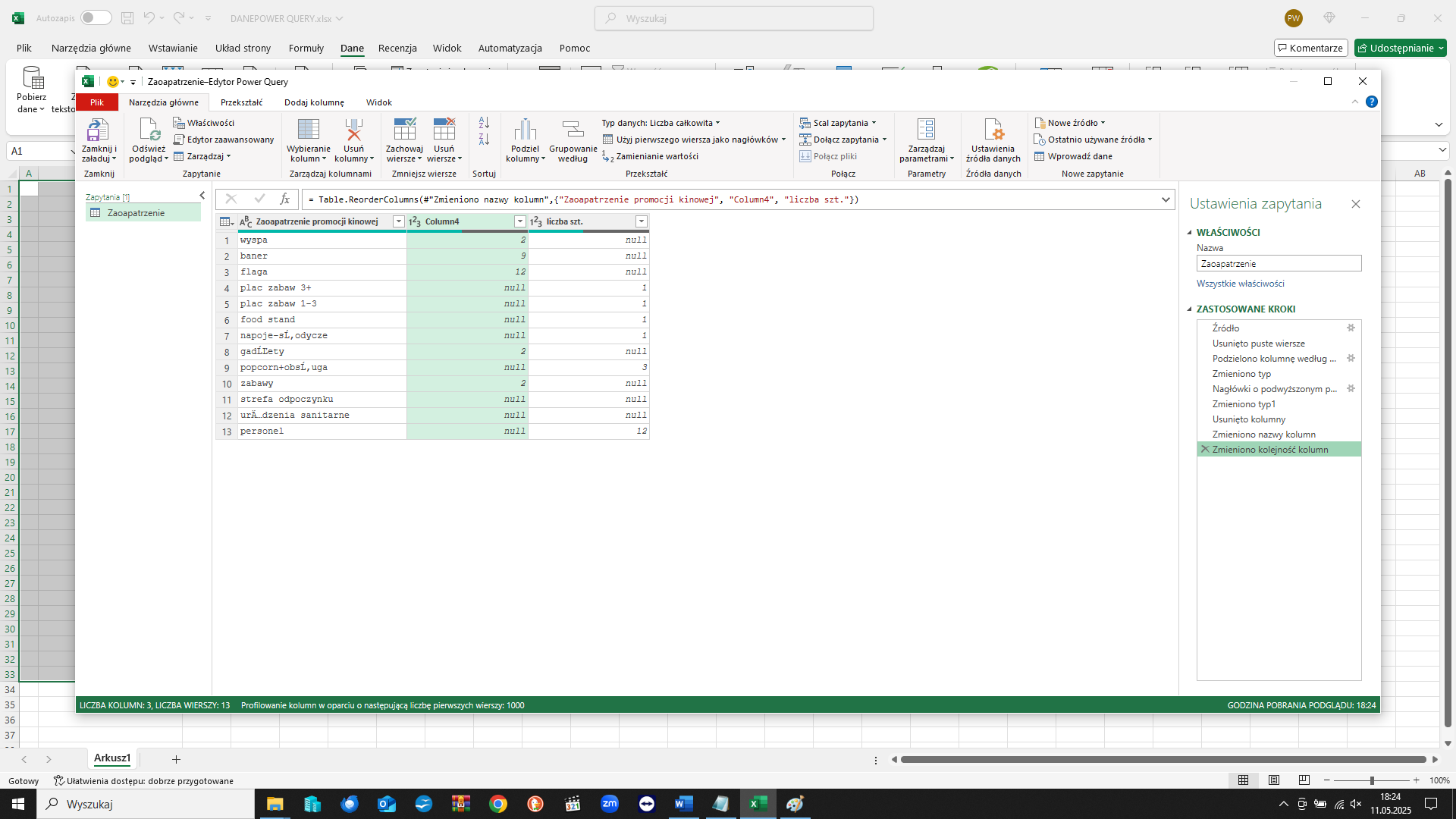Open the filter dropdown on liczba szt. column

click(x=641, y=221)
